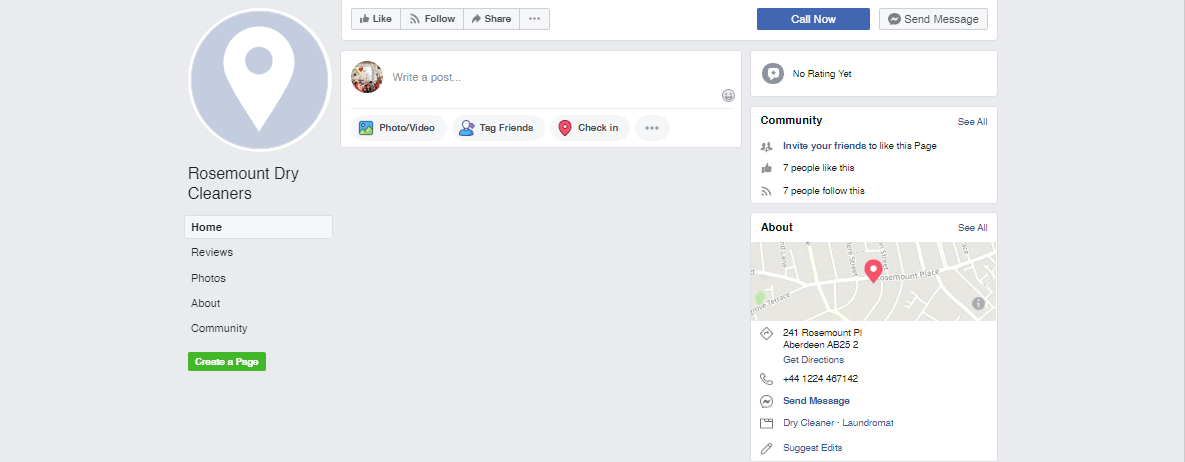Click the follow feed icon beside followers
Image resolution: width=1185 pixels, height=462 pixels.
[x=766, y=191]
